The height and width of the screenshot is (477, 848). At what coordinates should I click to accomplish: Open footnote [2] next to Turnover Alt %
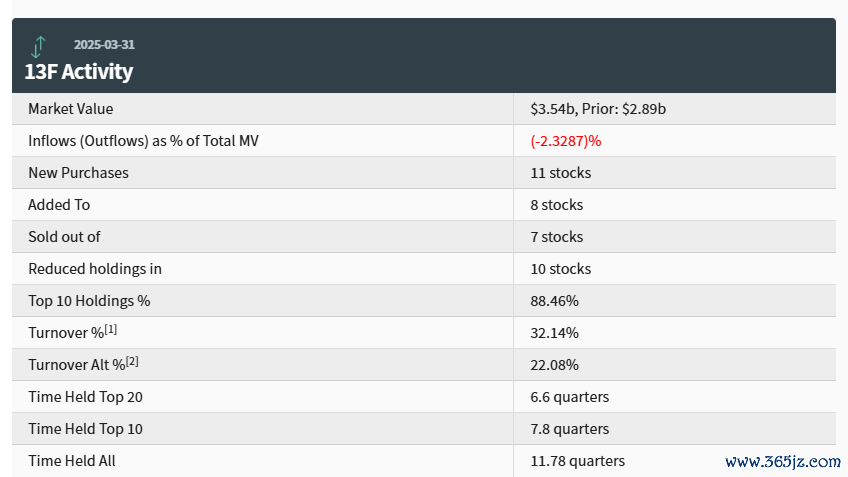[132, 361]
